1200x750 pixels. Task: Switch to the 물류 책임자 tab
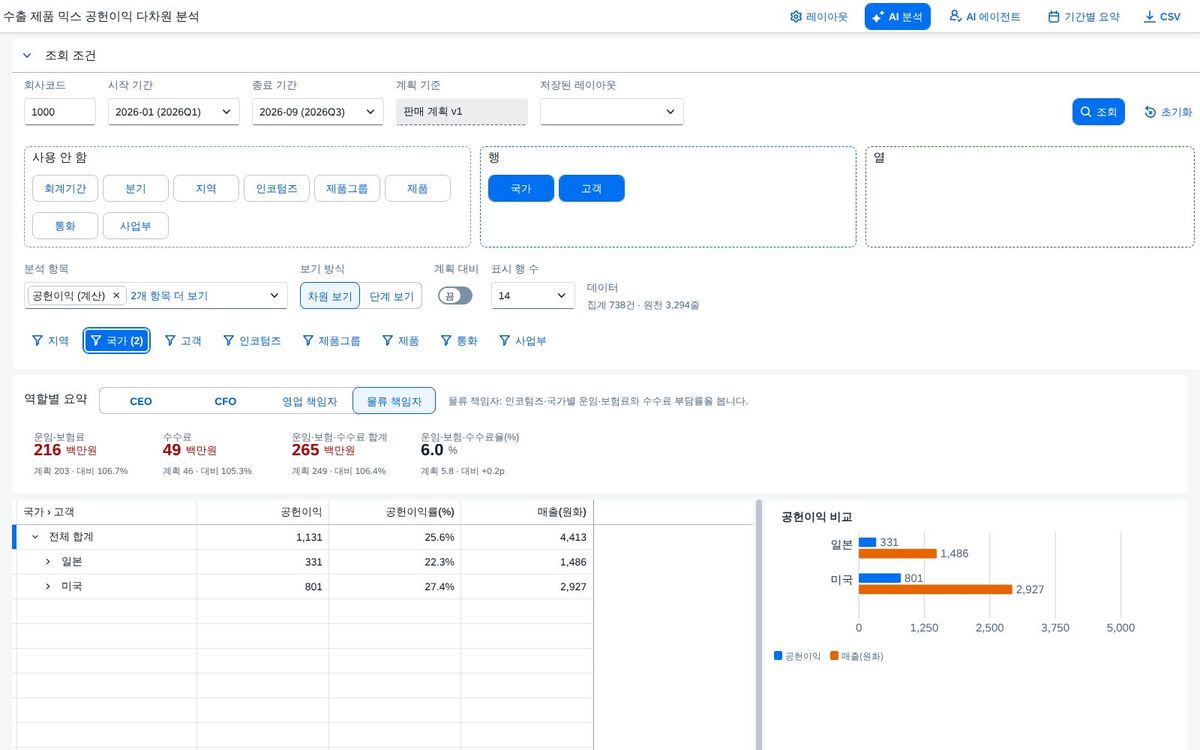pos(394,401)
